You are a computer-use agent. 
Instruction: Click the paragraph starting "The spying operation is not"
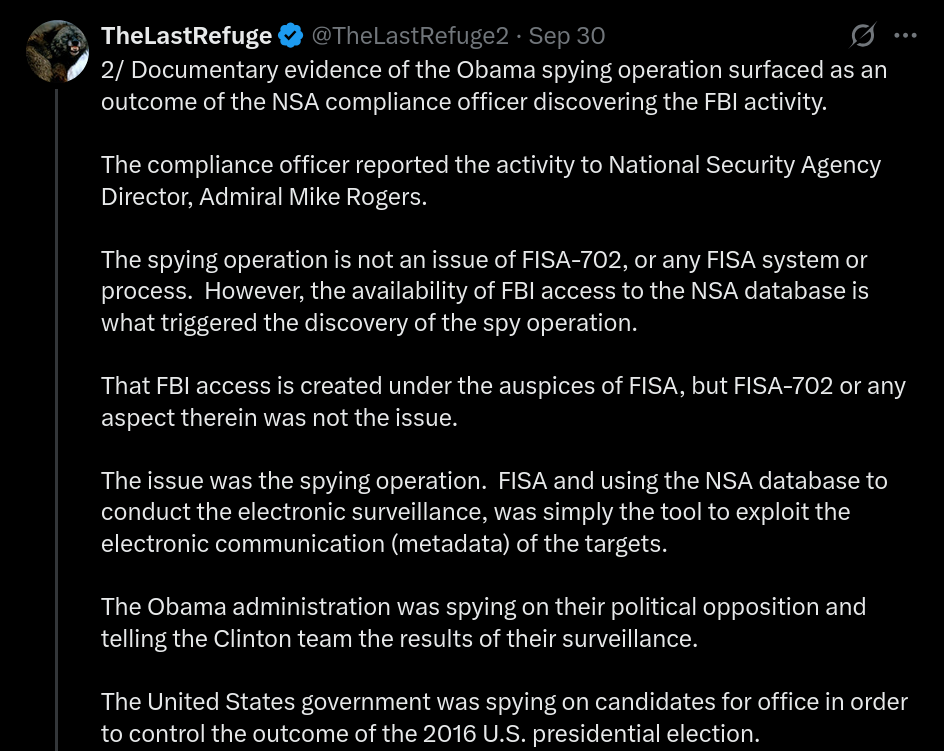point(485,291)
